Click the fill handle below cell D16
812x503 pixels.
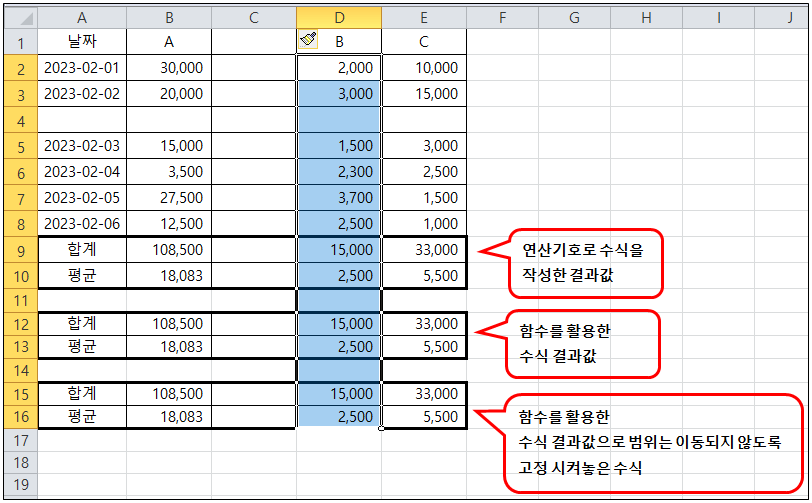[x=381, y=428]
